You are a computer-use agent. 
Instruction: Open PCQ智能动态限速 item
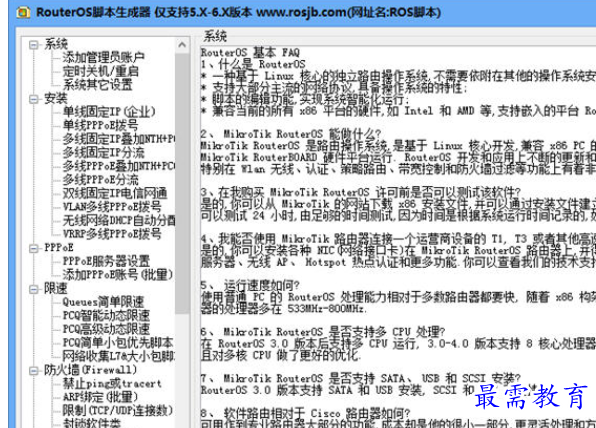(x=106, y=315)
